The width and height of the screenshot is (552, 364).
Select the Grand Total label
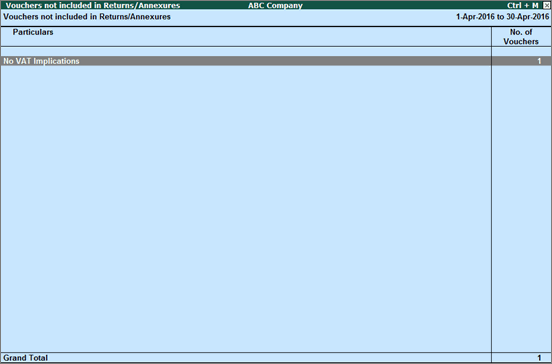25,358
